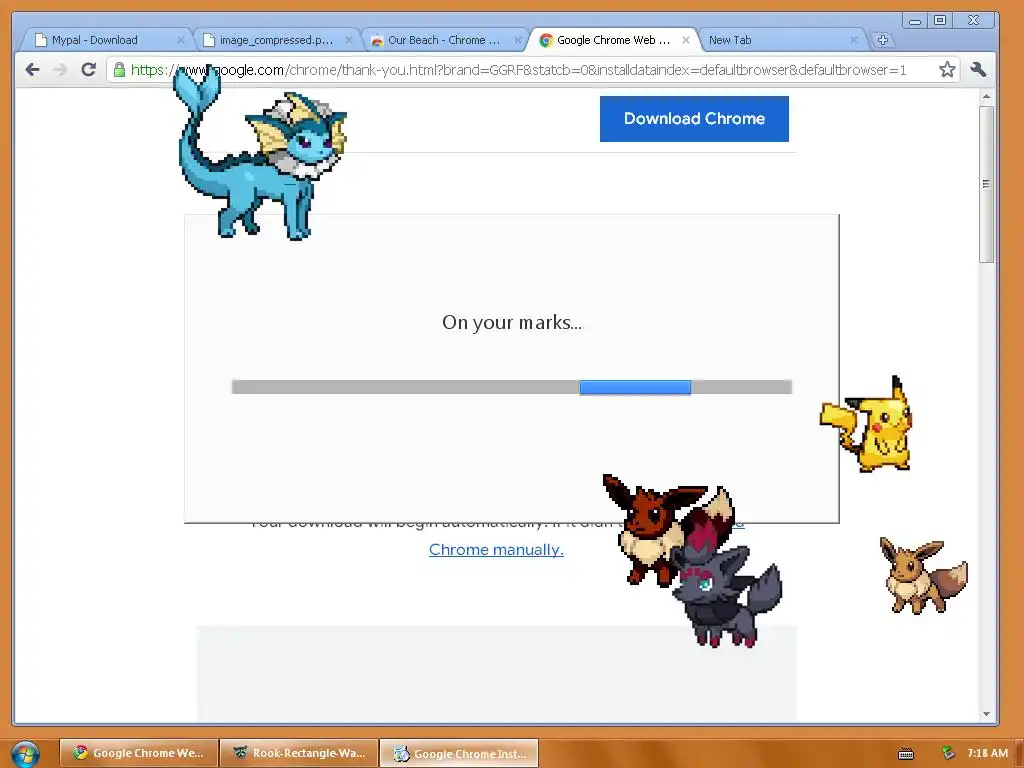Click the scrollbar down arrow

986,714
